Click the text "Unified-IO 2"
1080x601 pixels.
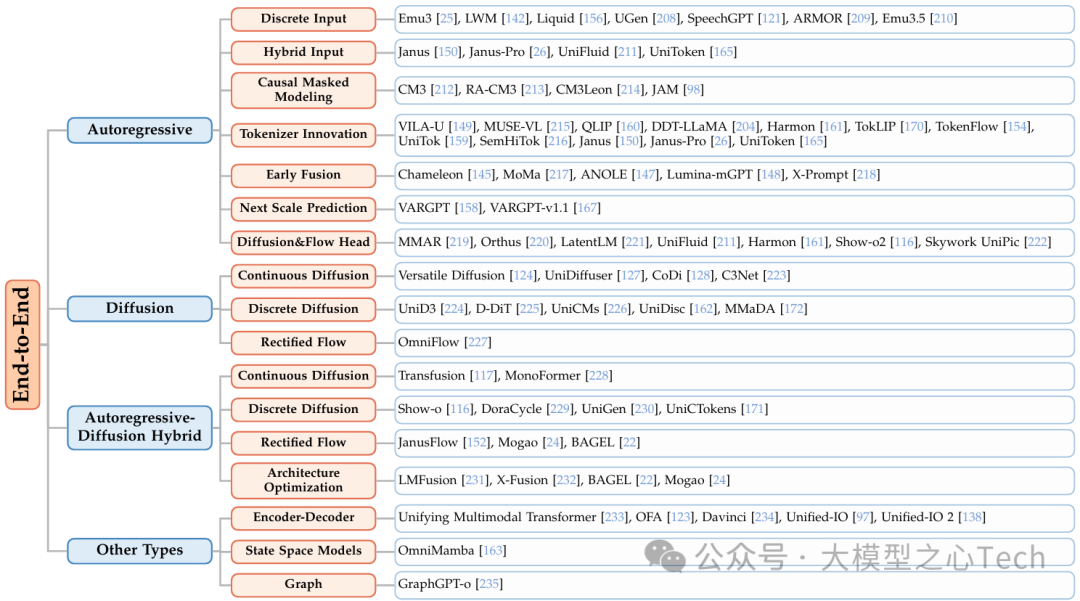(917, 517)
